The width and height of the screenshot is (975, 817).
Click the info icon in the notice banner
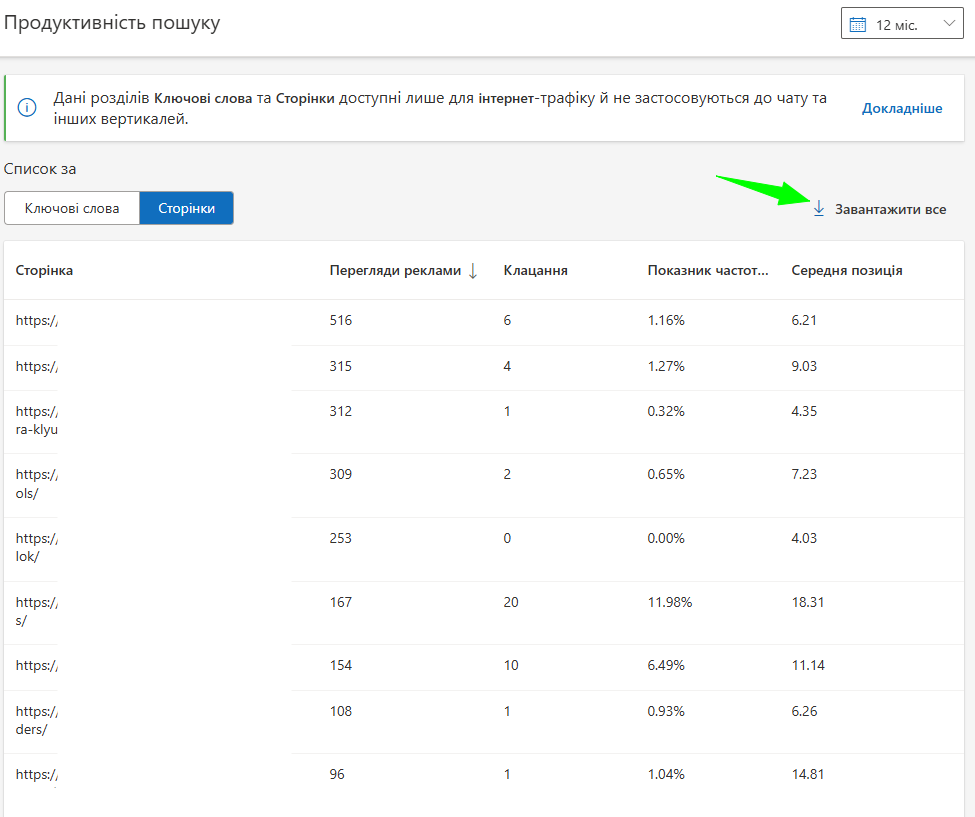[28, 107]
